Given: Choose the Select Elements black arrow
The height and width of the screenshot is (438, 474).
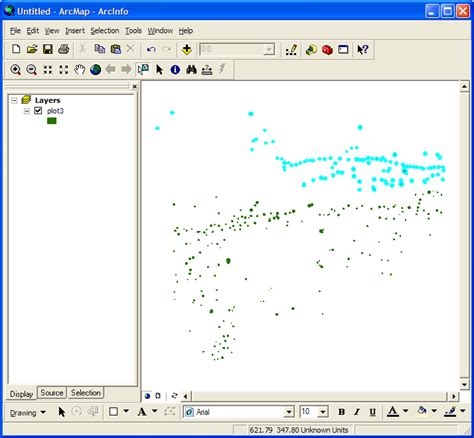Looking at the screenshot, I should coord(159,70).
